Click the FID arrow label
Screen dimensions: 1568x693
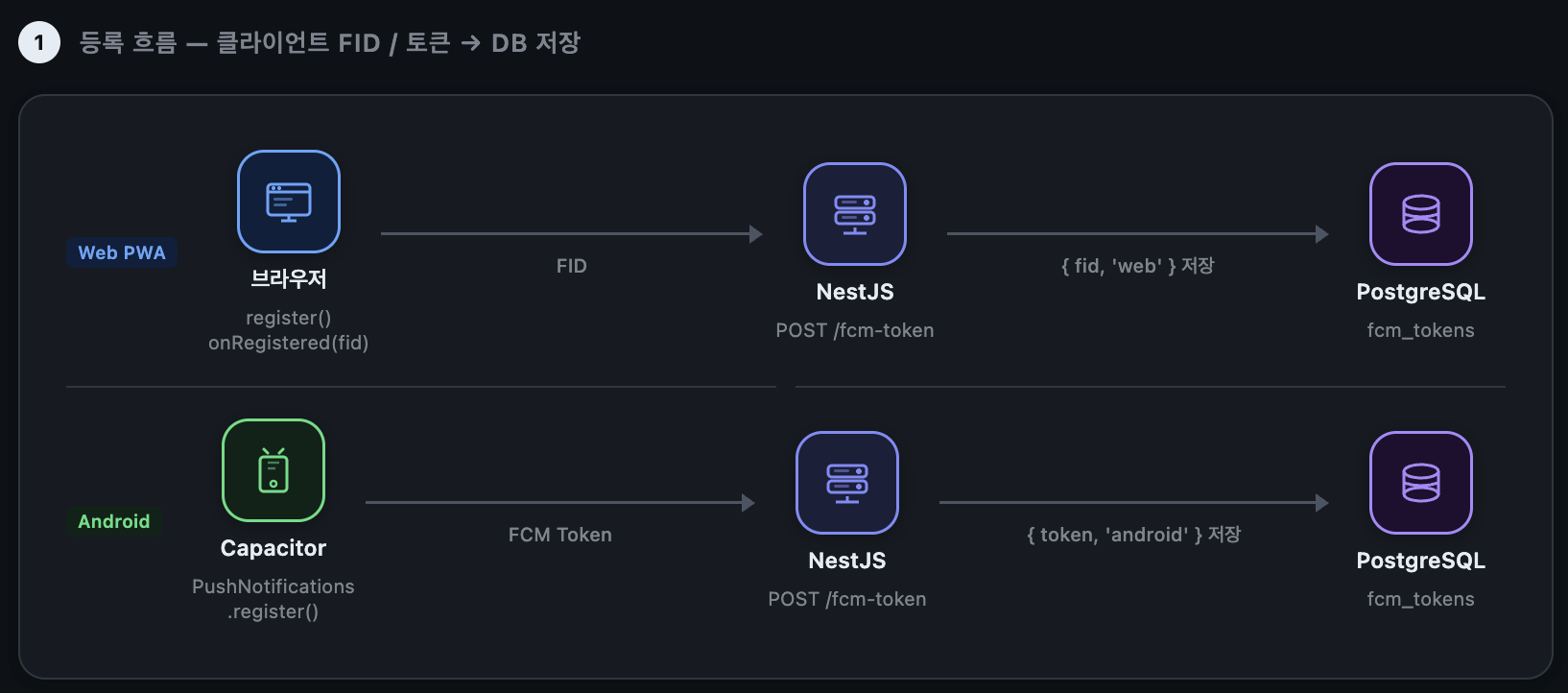click(x=572, y=266)
